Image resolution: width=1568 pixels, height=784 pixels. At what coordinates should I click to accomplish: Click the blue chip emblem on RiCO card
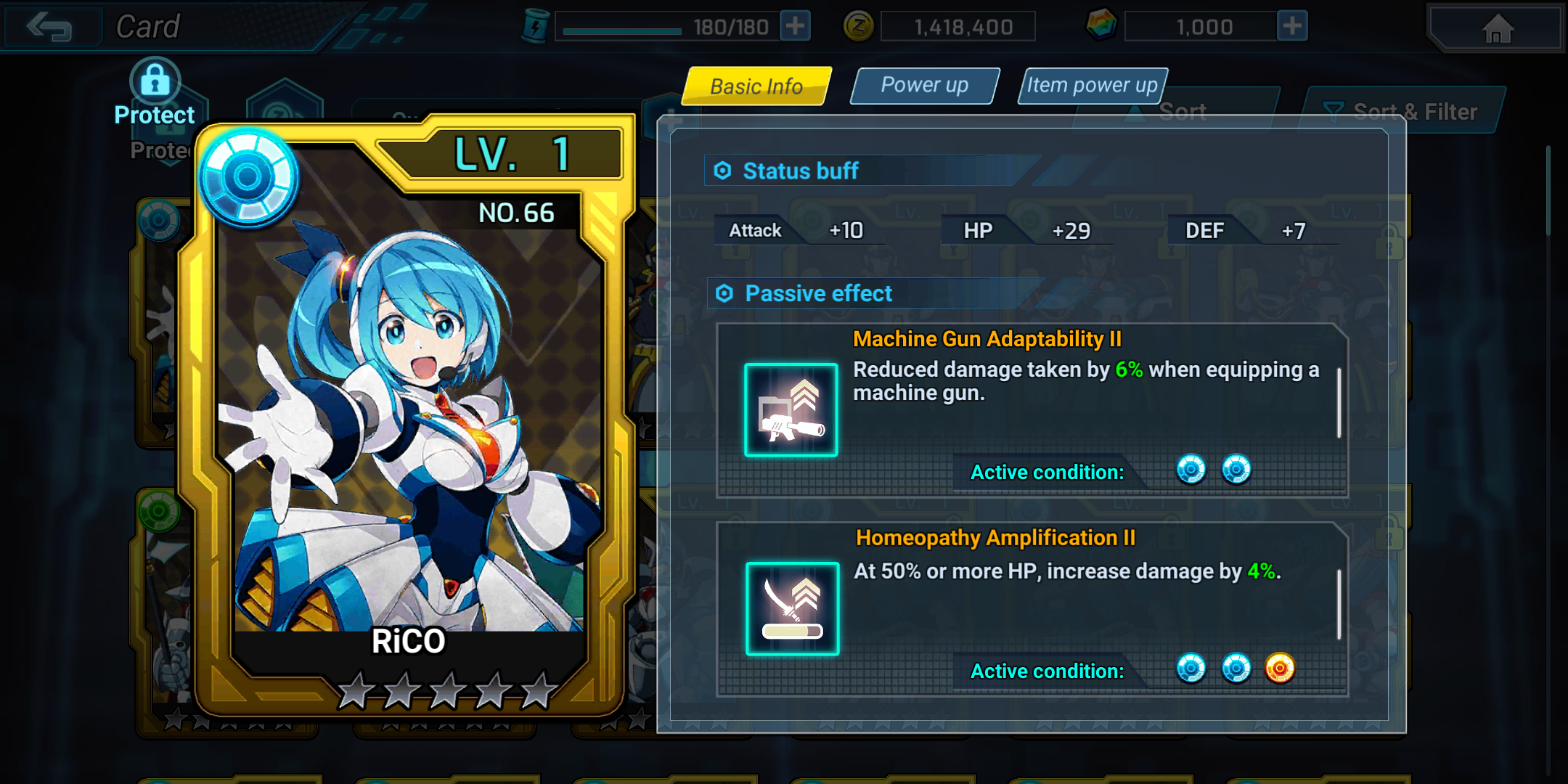248,178
